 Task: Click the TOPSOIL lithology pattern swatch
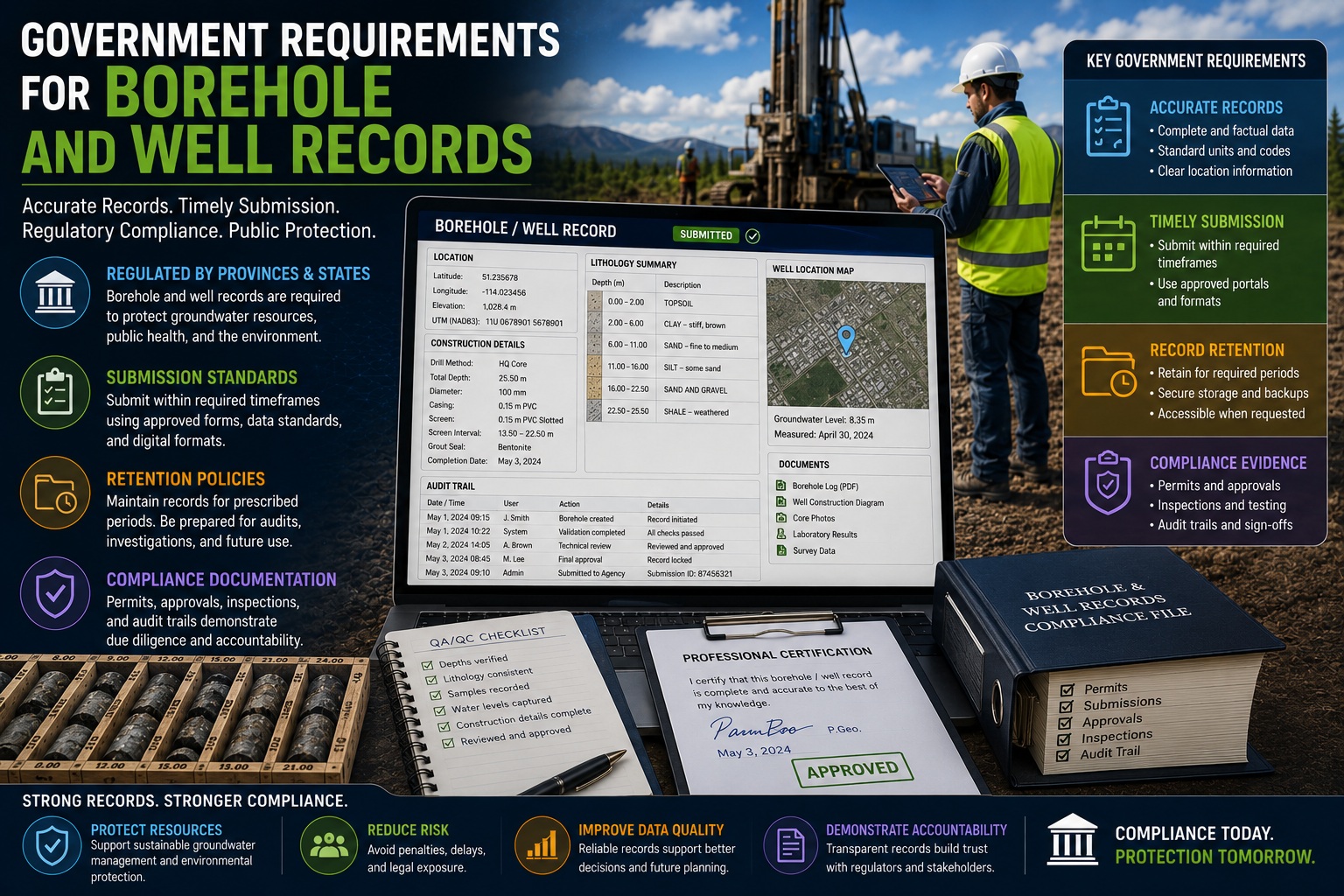(594, 302)
